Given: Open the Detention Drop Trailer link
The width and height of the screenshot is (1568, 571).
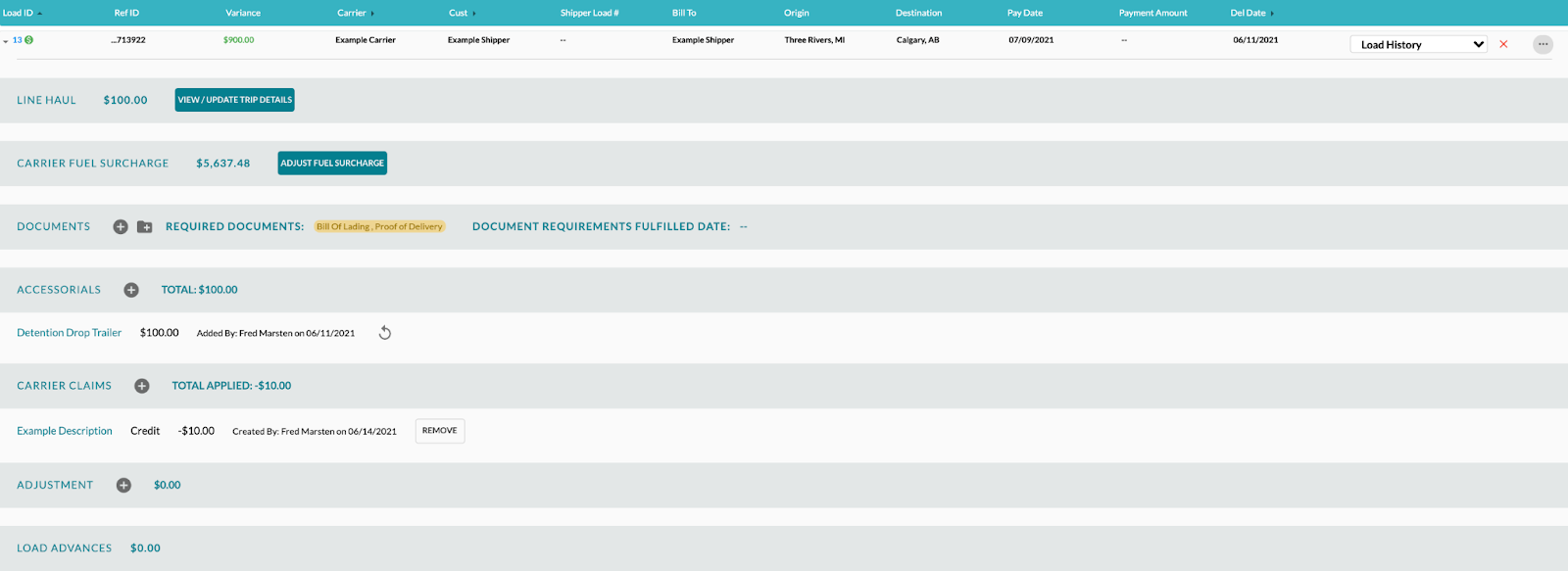Looking at the screenshot, I should pos(69,333).
